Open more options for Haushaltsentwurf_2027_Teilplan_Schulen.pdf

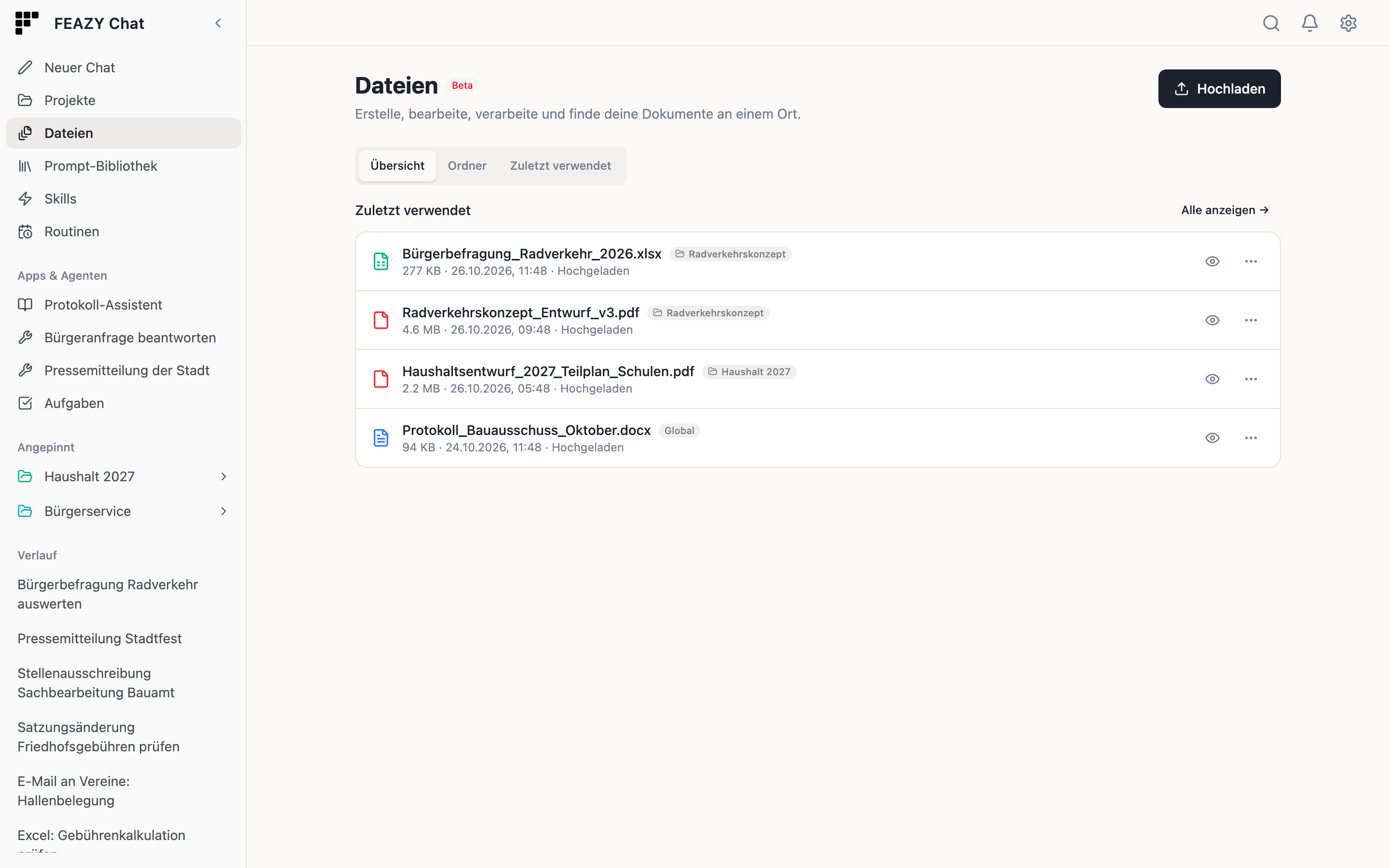pos(1251,379)
